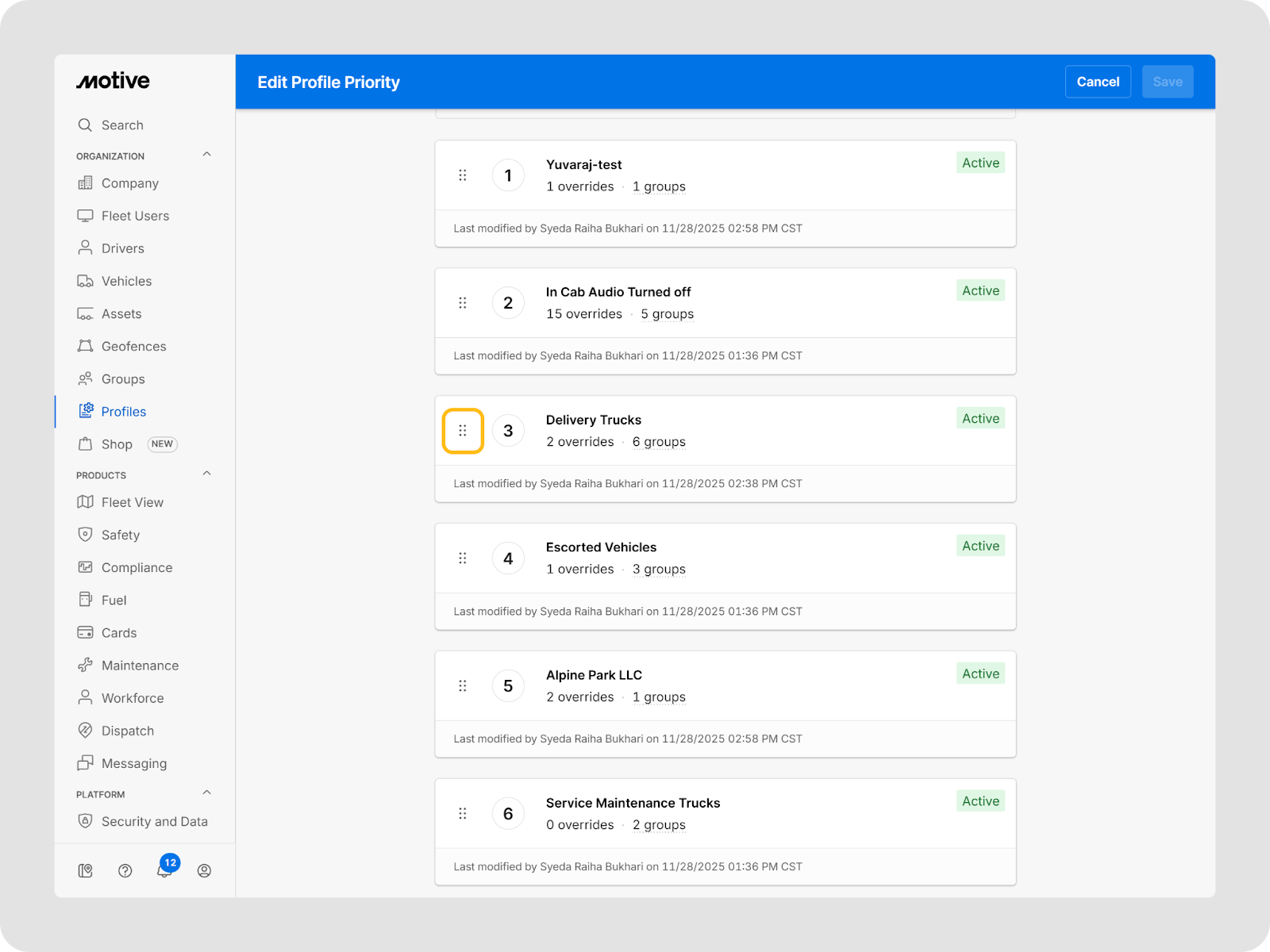Click the Motive logo
This screenshot has width=1270, height=952.
(x=113, y=81)
